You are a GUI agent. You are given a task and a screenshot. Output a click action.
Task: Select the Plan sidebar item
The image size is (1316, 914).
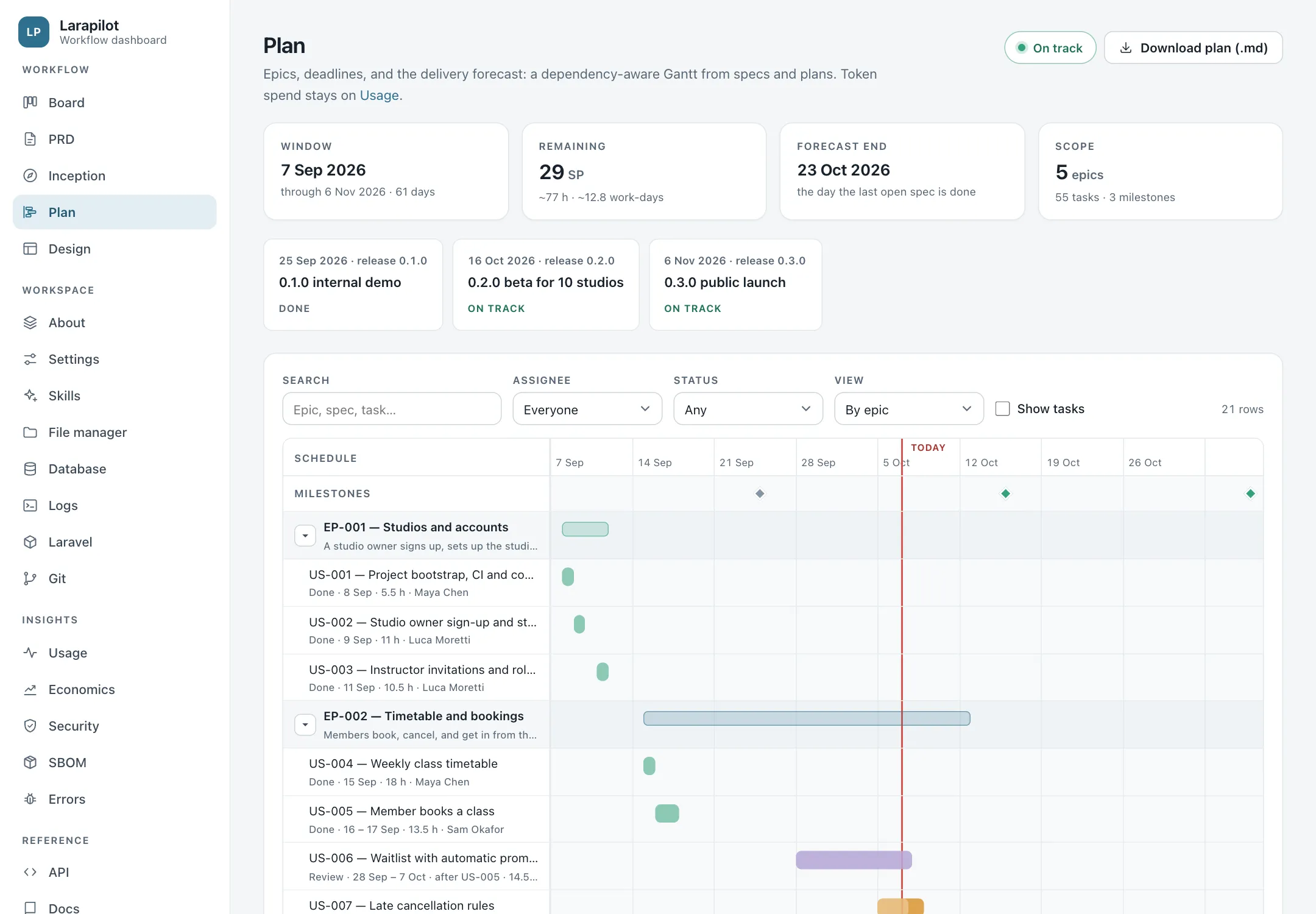[x=115, y=212]
